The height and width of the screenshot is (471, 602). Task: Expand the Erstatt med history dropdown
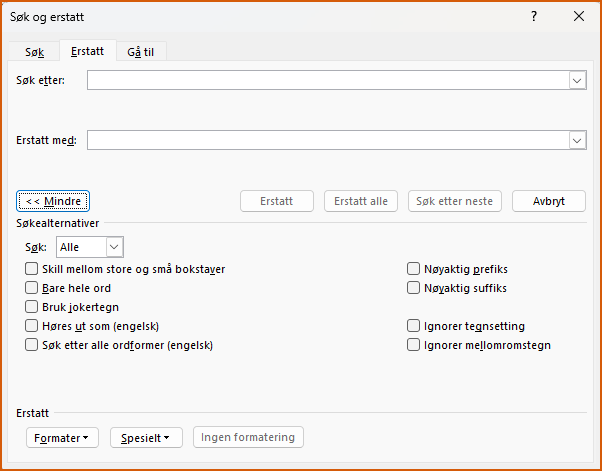[x=577, y=141]
